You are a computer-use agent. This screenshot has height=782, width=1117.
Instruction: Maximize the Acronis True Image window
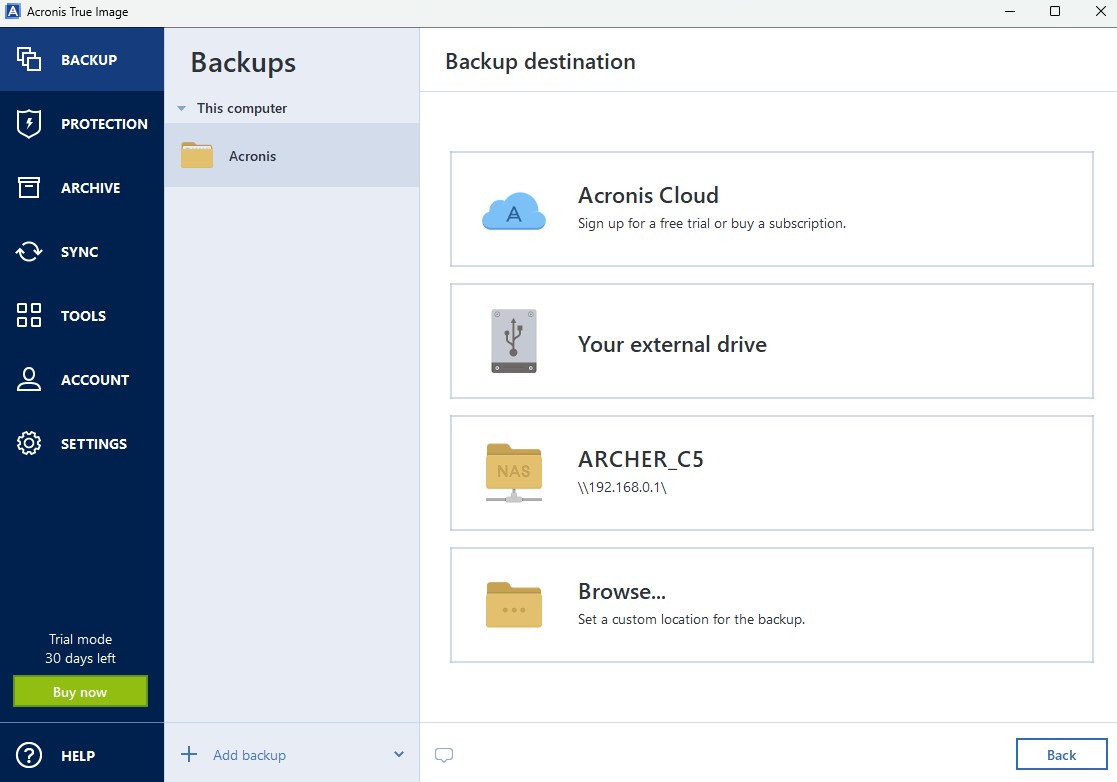1055,11
